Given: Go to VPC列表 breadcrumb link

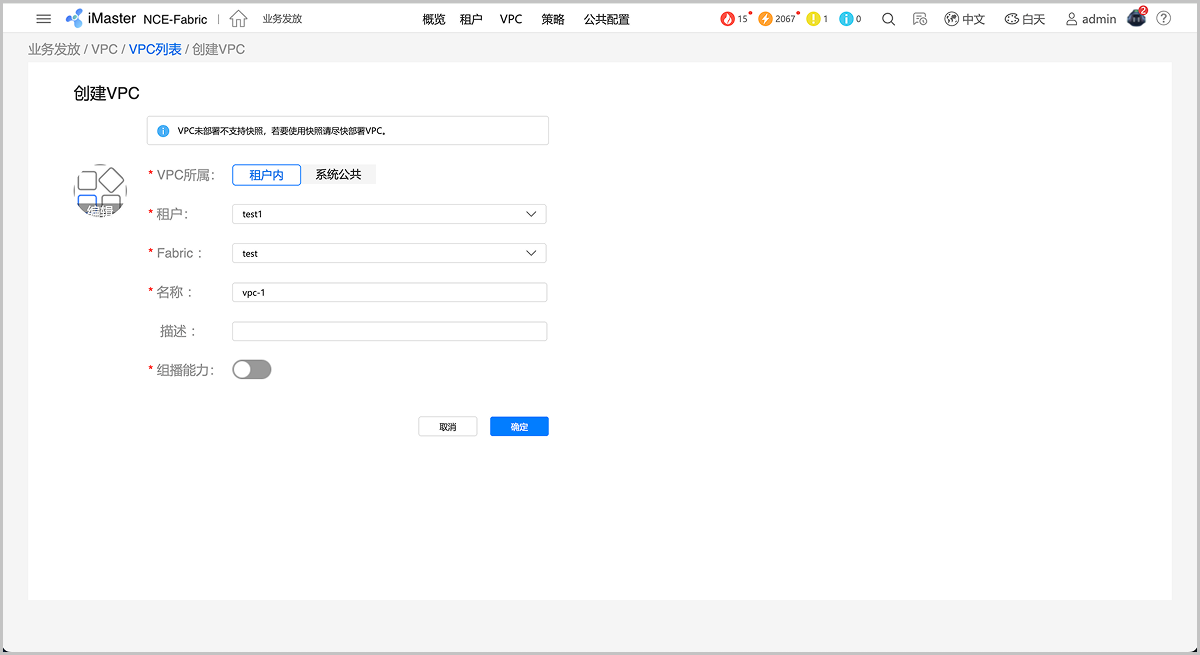Looking at the screenshot, I should click(155, 49).
